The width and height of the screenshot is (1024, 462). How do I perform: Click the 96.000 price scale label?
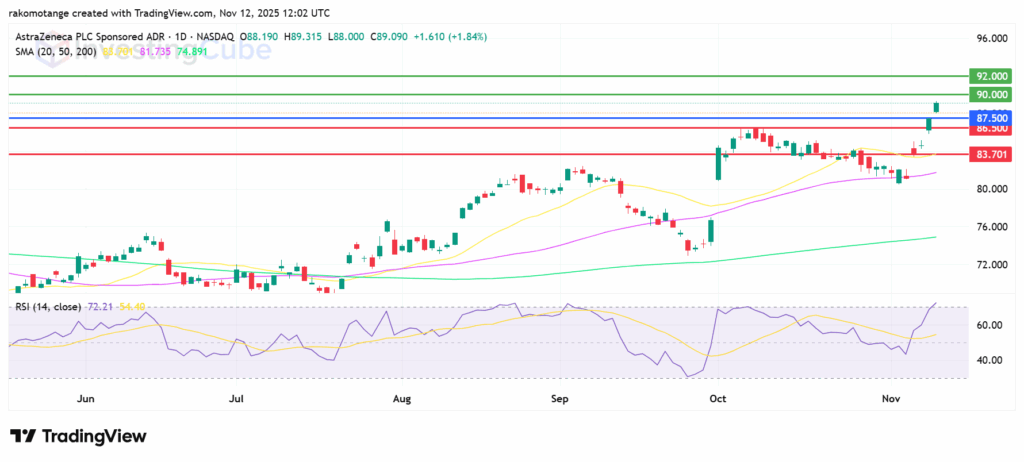(991, 38)
